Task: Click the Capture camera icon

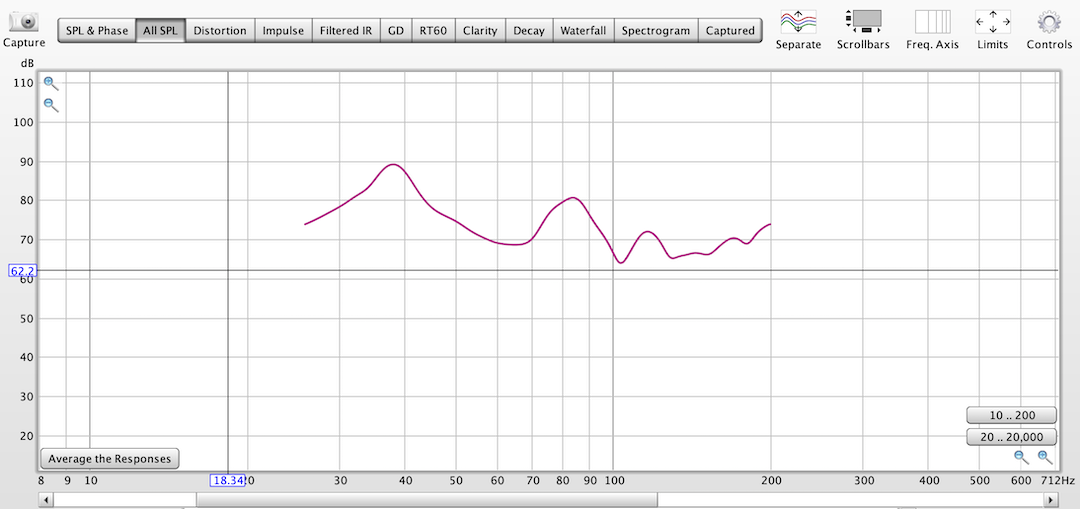Action: [24, 22]
